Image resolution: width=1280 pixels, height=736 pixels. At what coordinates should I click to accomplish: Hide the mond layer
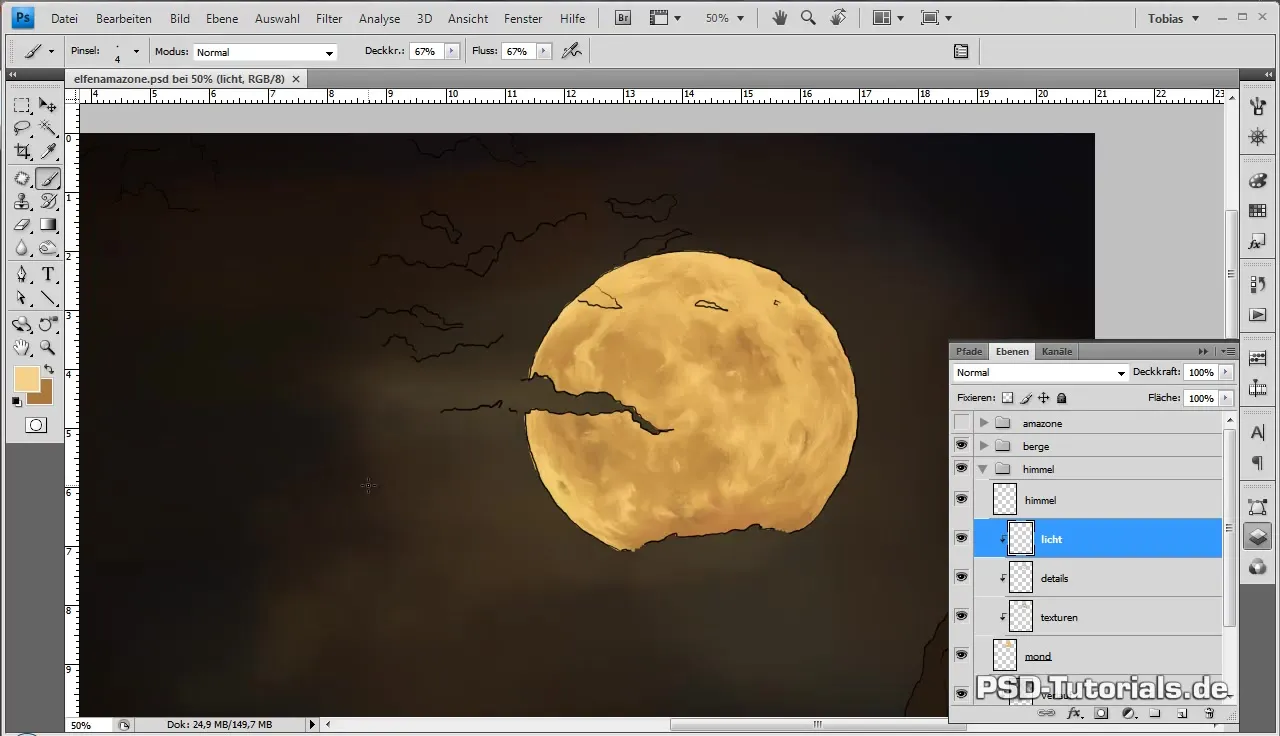[x=961, y=655]
